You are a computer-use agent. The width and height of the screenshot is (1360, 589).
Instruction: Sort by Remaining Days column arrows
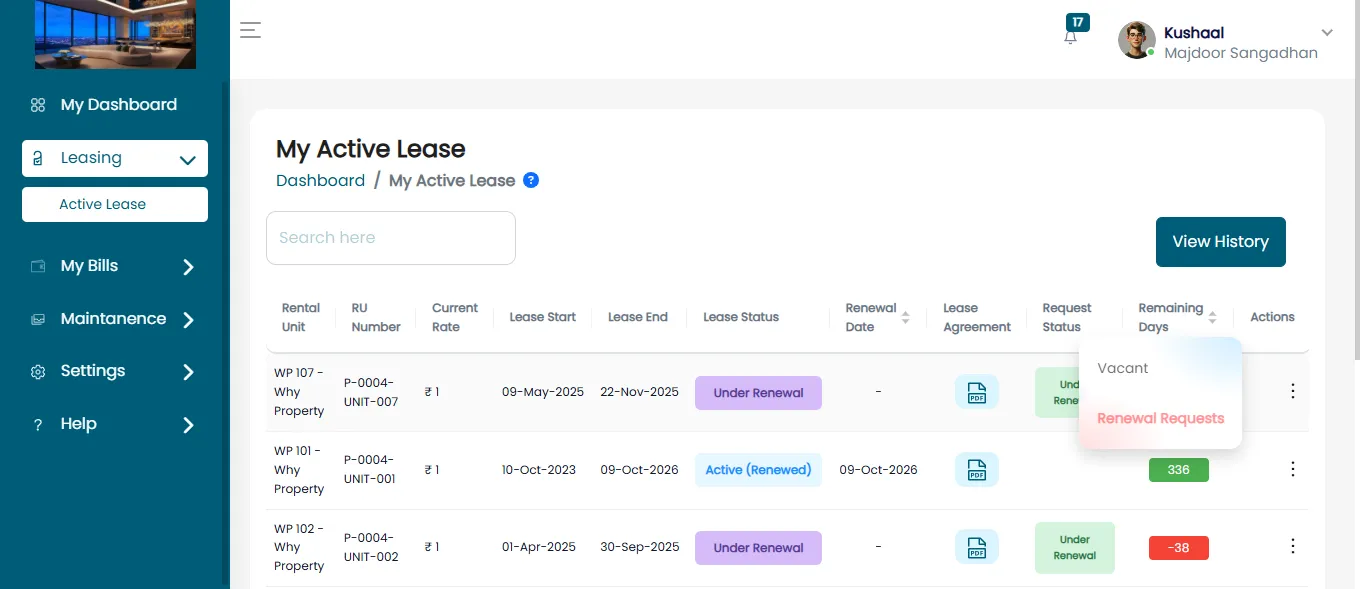click(x=1212, y=317)
